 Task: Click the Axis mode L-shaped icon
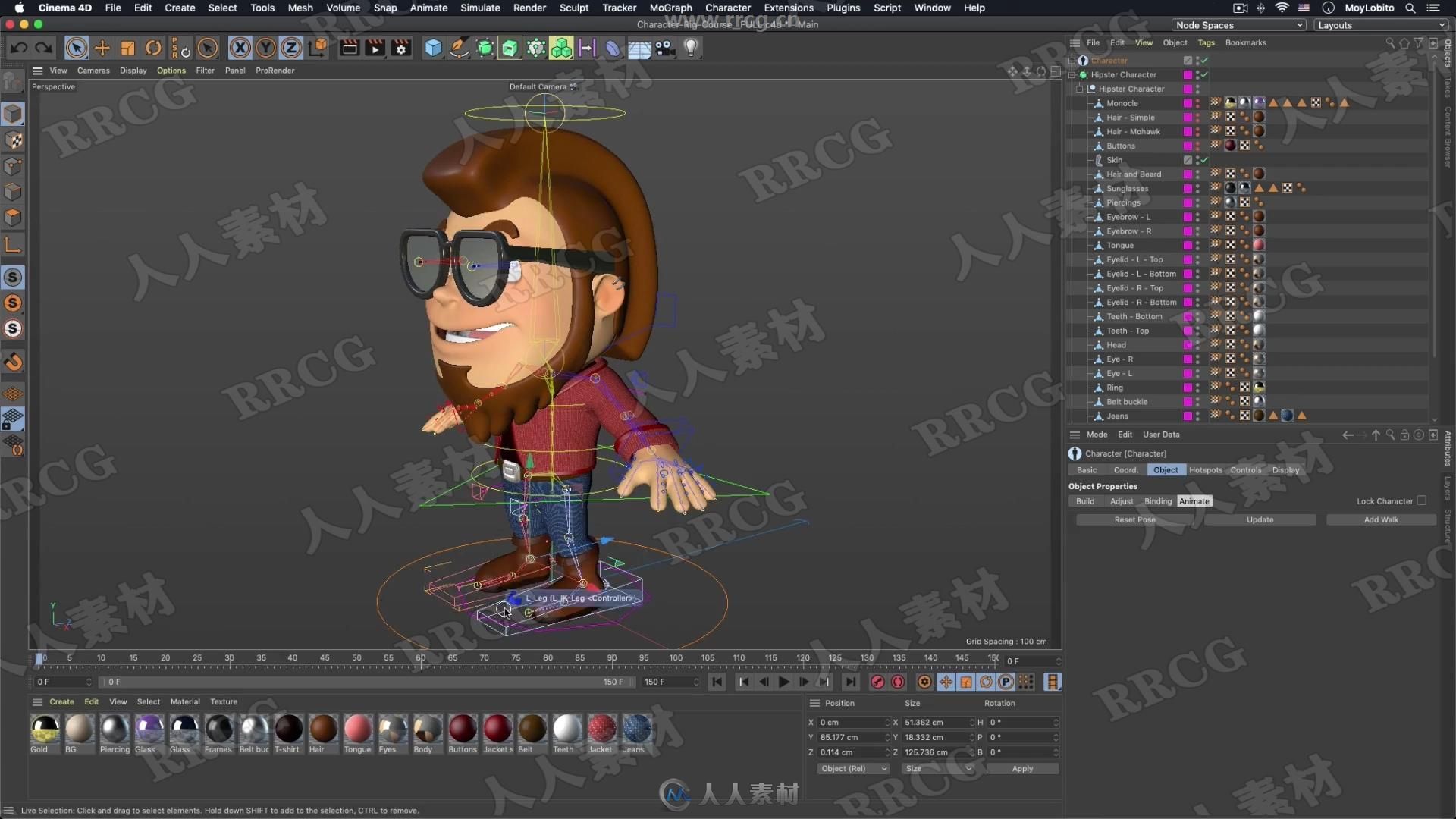tap(13, 244)
